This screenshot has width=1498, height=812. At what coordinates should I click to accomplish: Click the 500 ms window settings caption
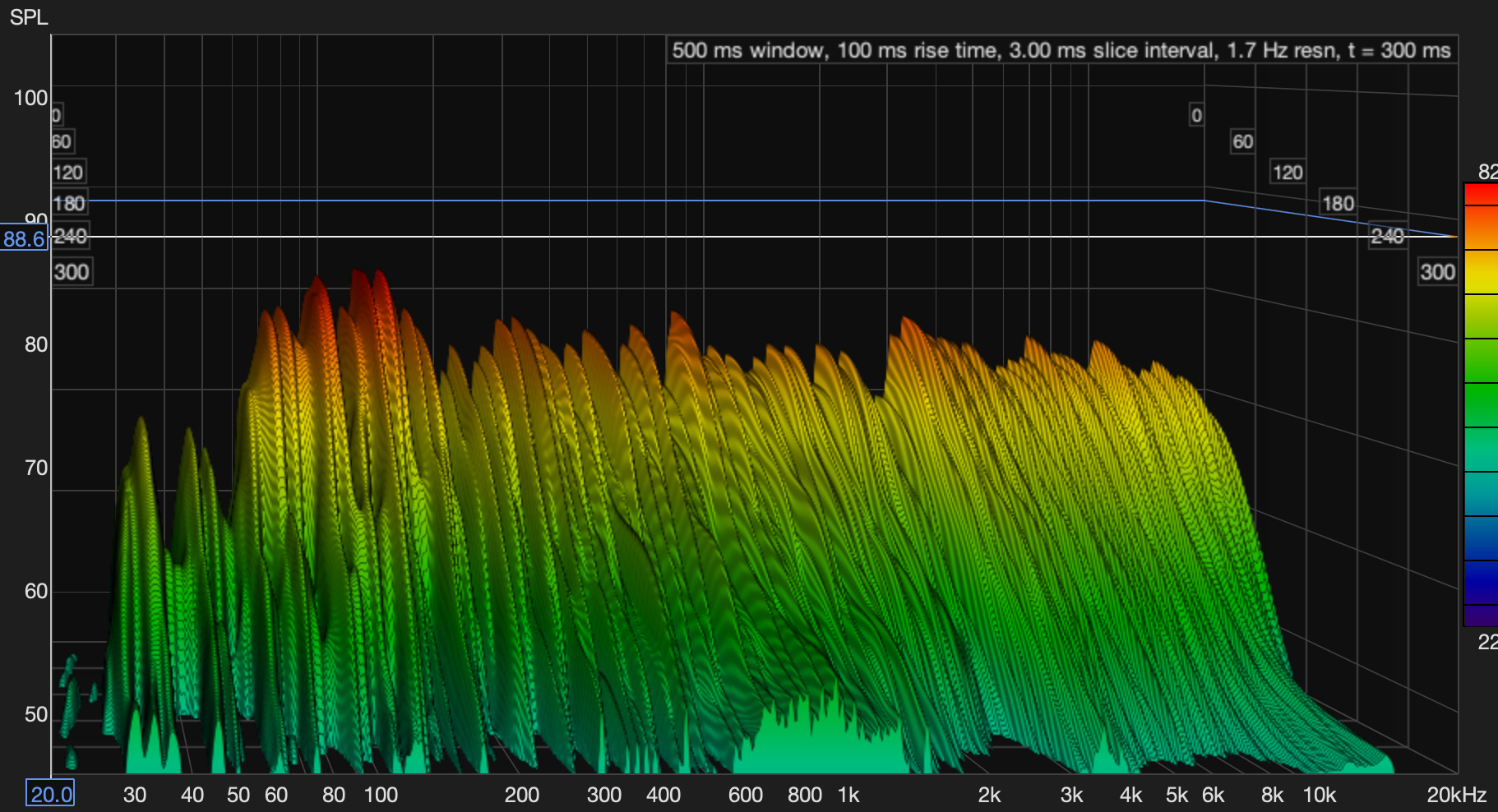[x=1061, y=50]
